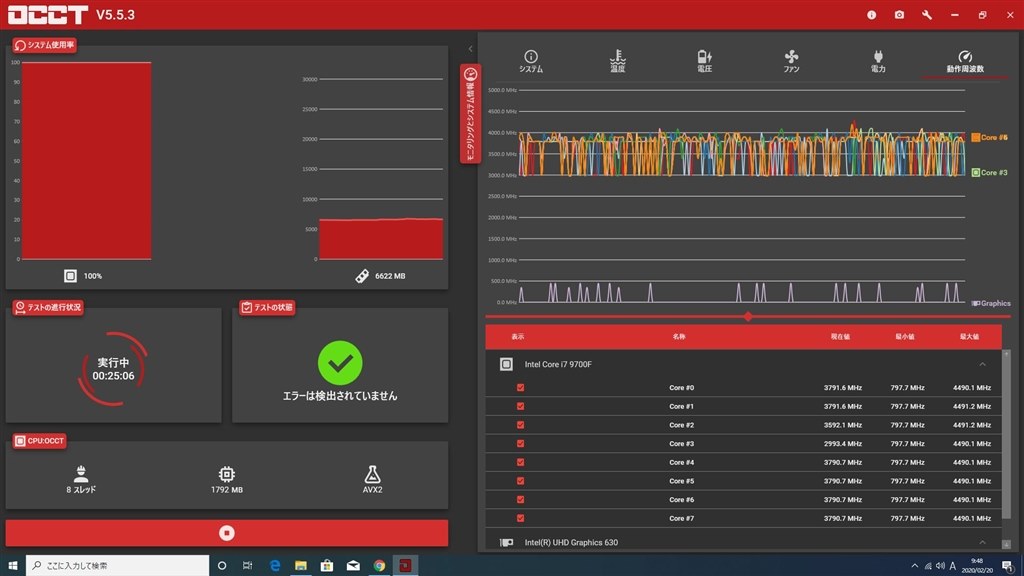Open Task View on the taskbar
1024x576 pixels.
tap(248, 566)
